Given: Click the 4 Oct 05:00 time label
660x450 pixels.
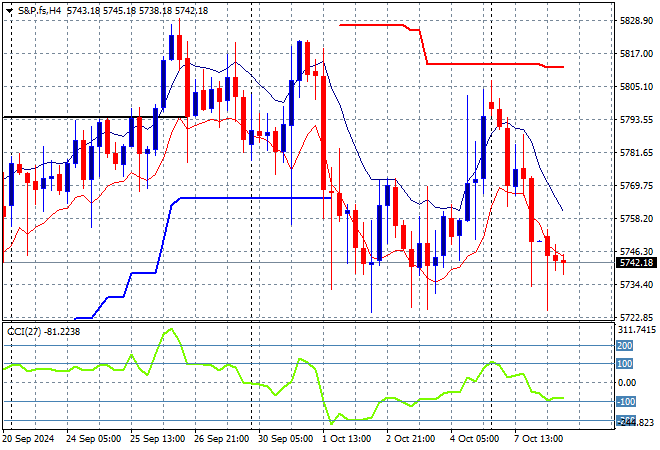Looking at the screenshot, I should click(x=474, y=439).
